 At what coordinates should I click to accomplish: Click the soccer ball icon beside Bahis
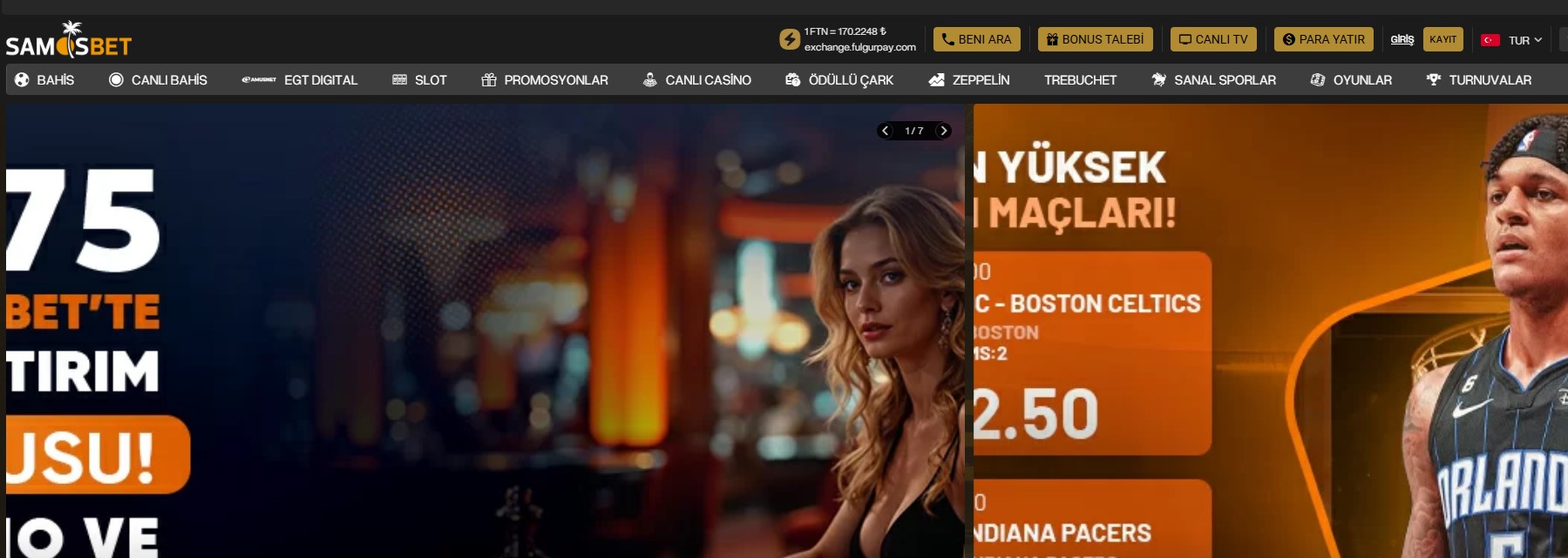23,79
